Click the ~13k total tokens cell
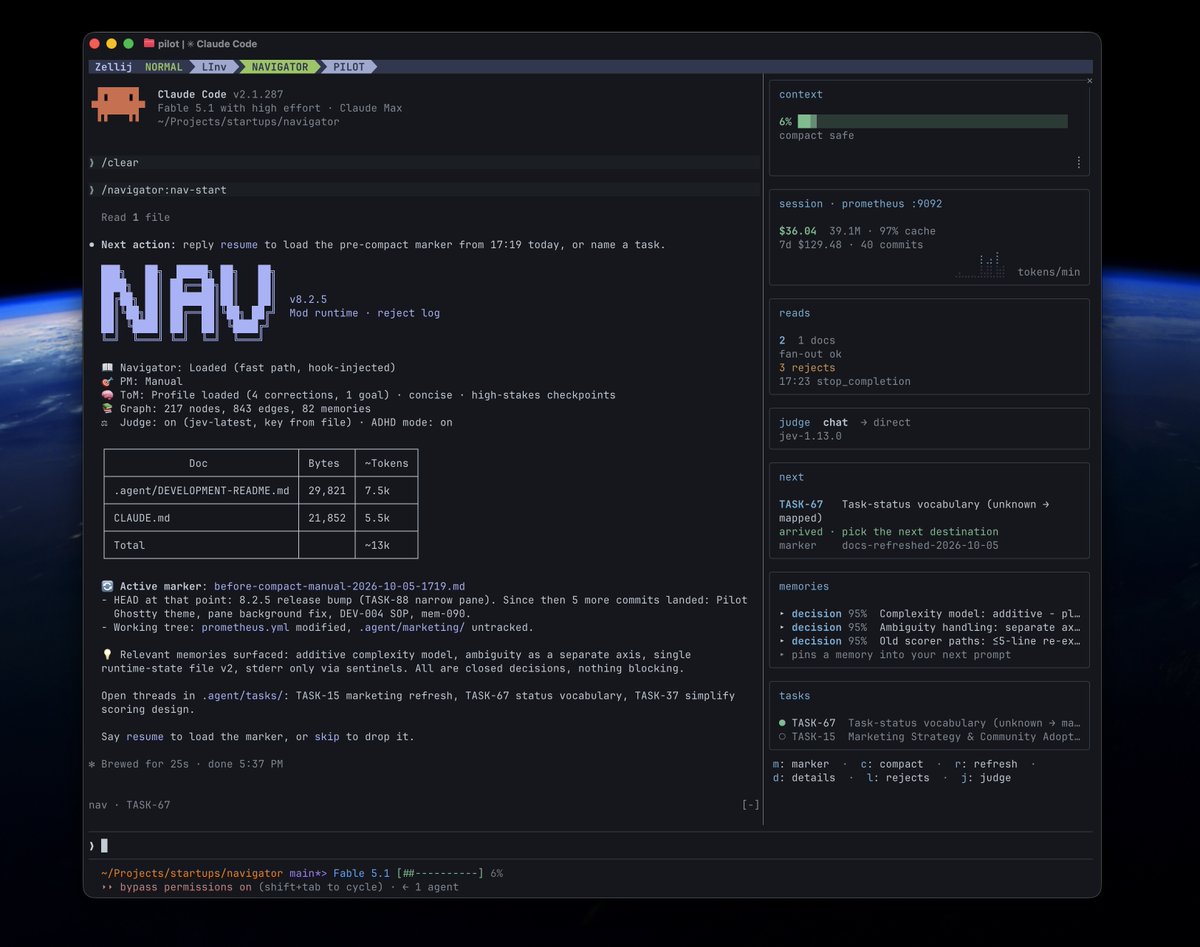The height and width of the screenshot is (947, 1200). 386,545
